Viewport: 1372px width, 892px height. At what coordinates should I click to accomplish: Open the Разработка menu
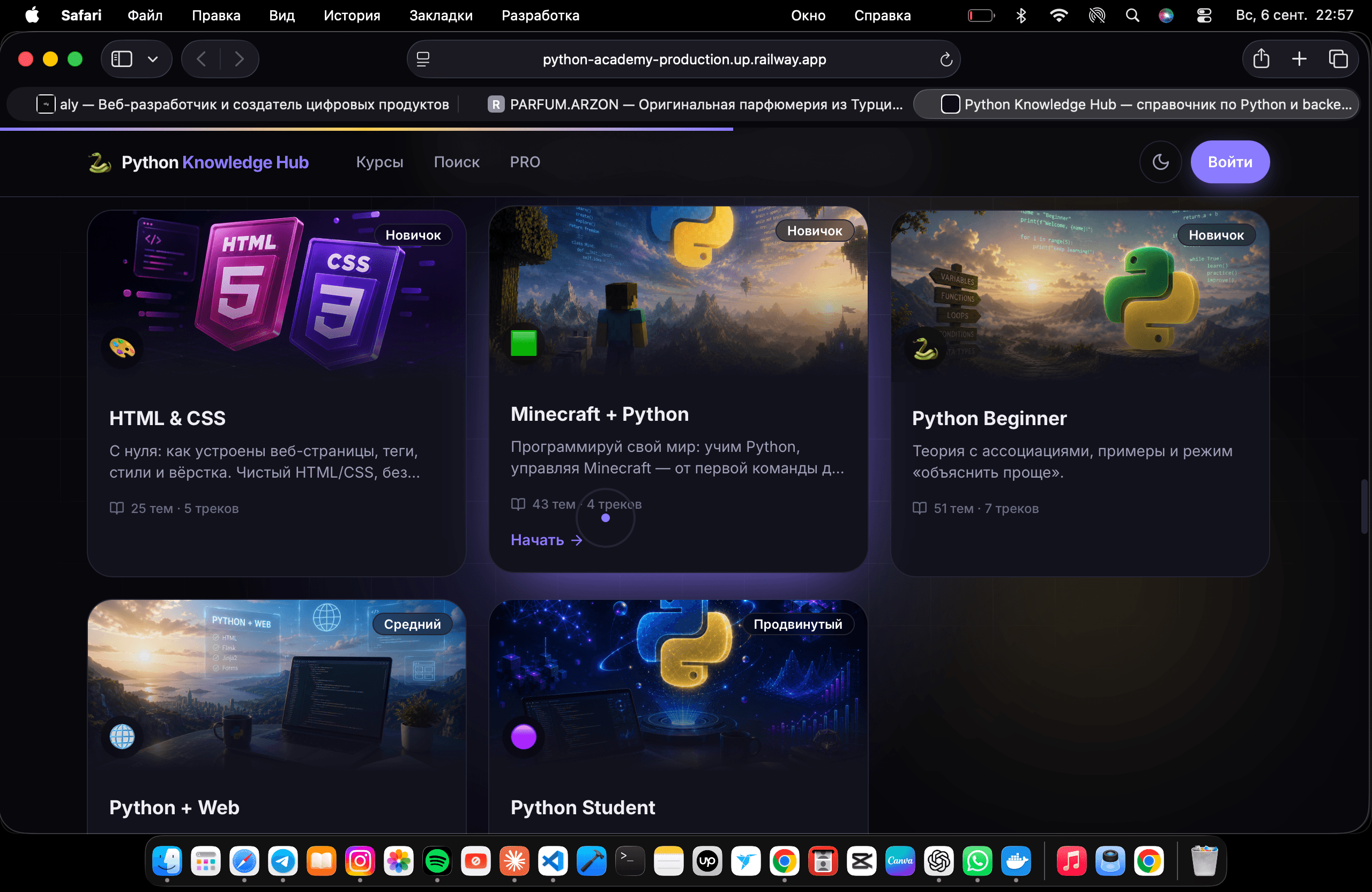click(x=540, y=16)
